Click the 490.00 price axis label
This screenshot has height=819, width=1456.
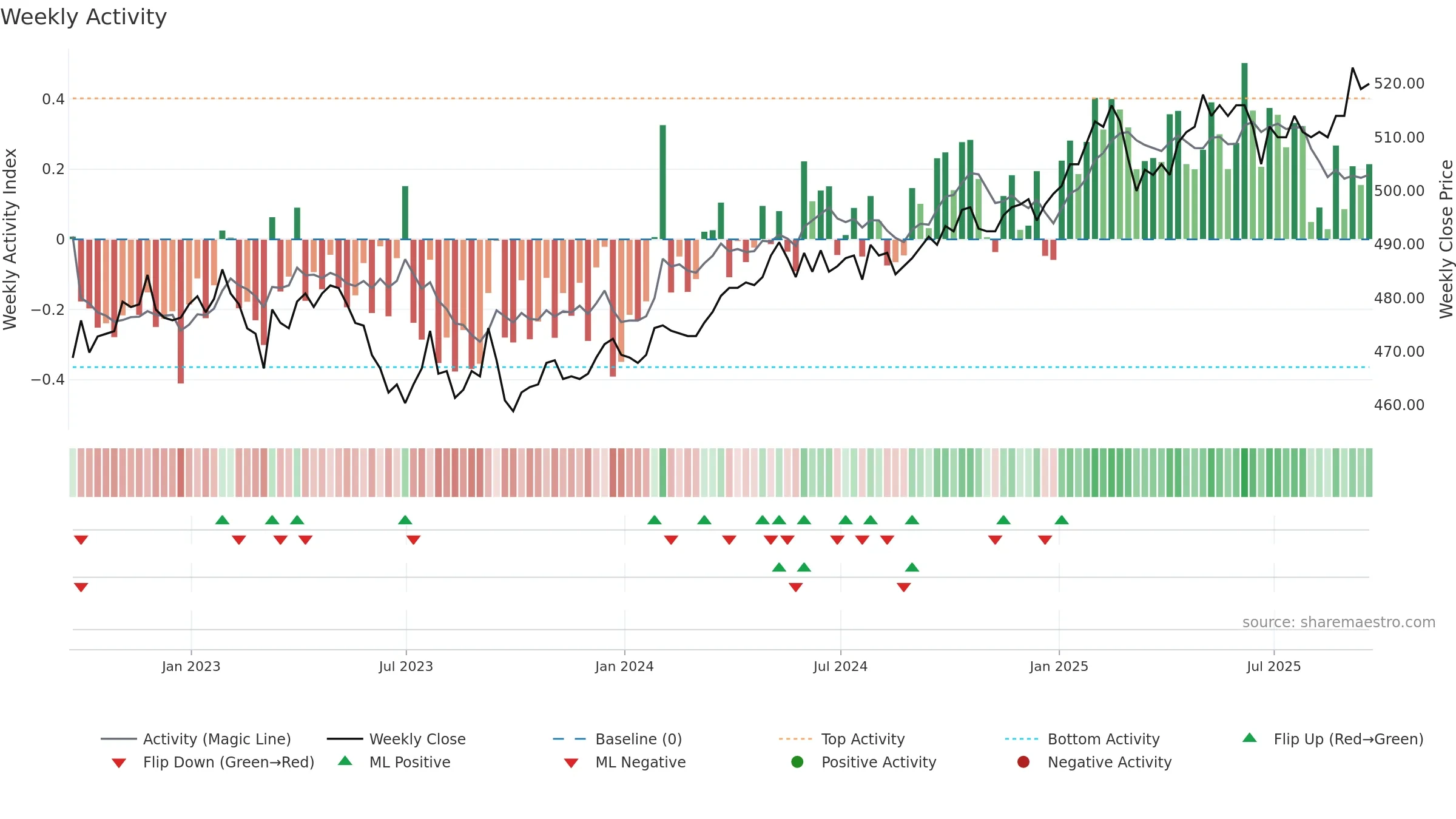pos(1399,244)
